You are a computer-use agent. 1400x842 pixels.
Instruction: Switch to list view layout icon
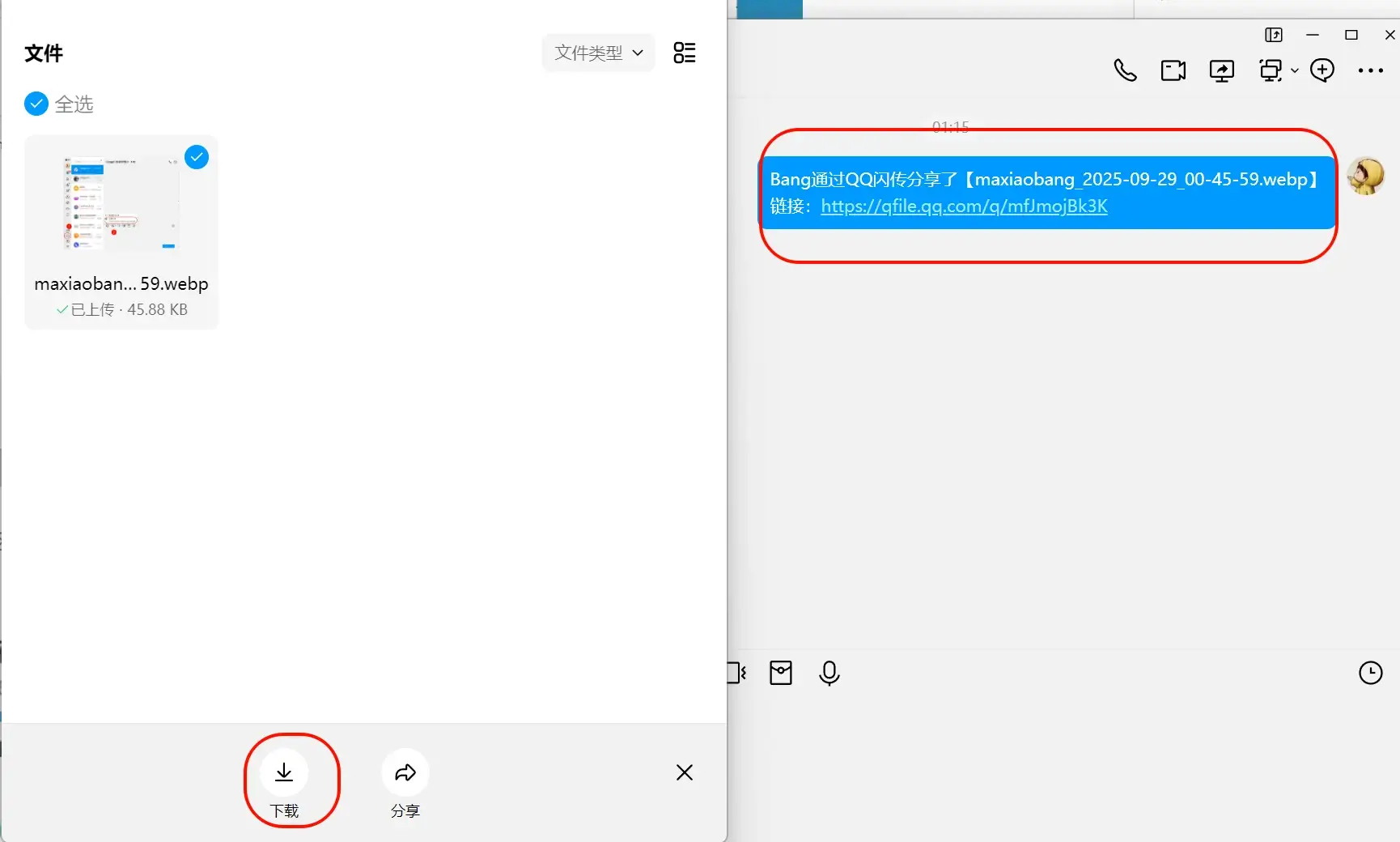685,53
